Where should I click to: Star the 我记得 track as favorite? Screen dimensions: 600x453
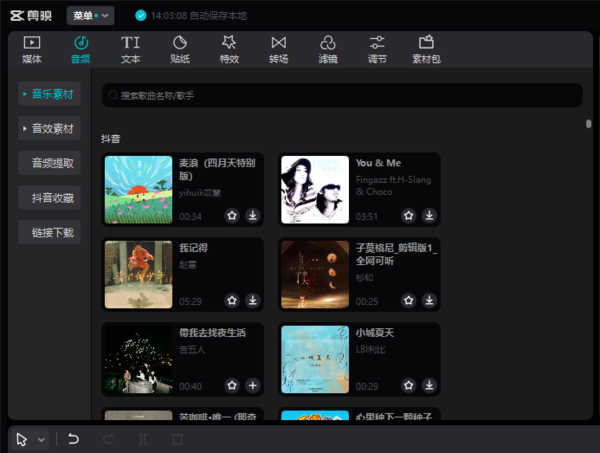[231, 300]
